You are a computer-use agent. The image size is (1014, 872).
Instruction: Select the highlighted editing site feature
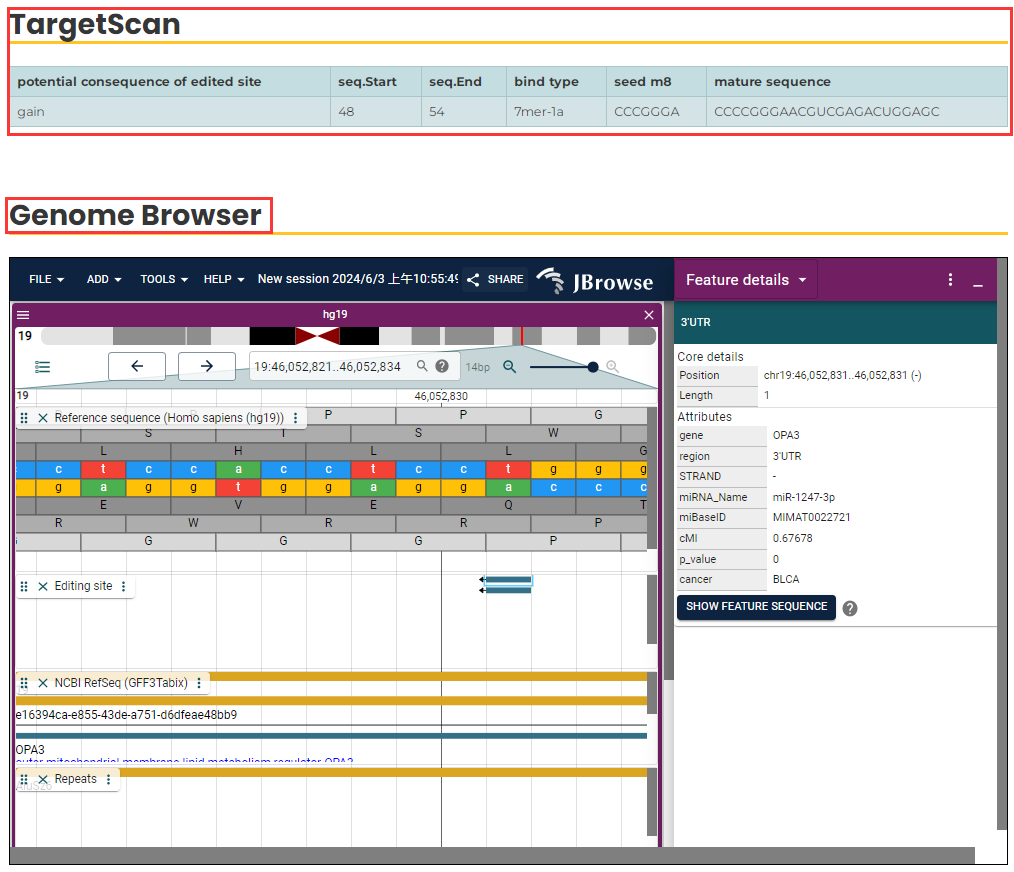click(508, 580)
